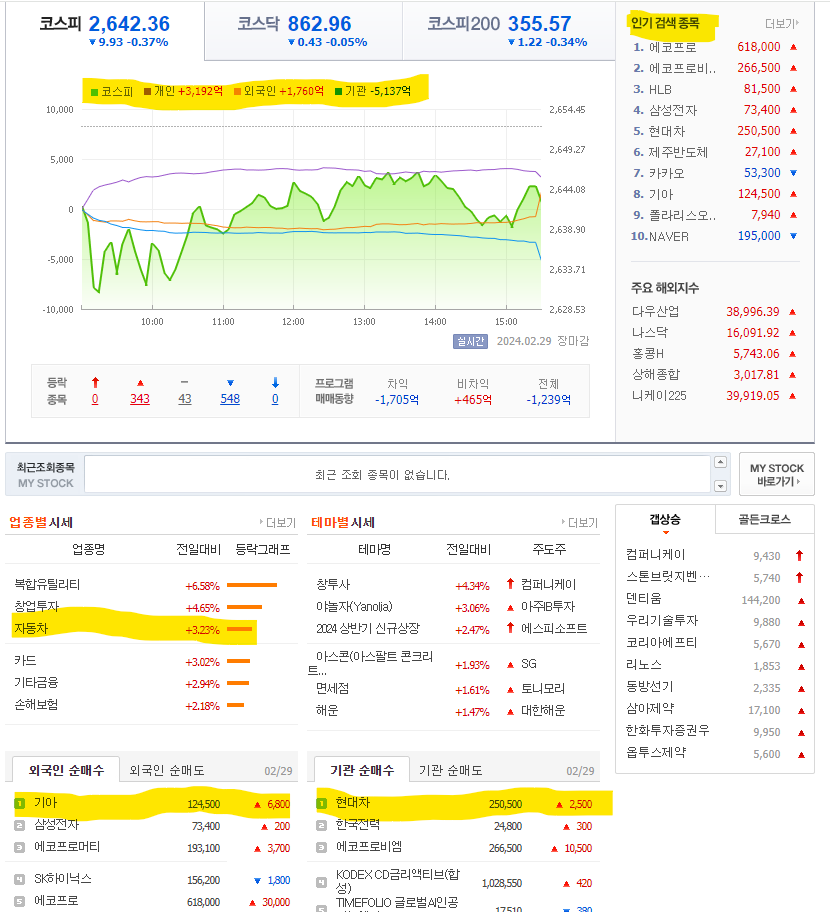Select the 기관 순매수 tab
Viewport: 830px width, 912px height.
tap(362, 770)
